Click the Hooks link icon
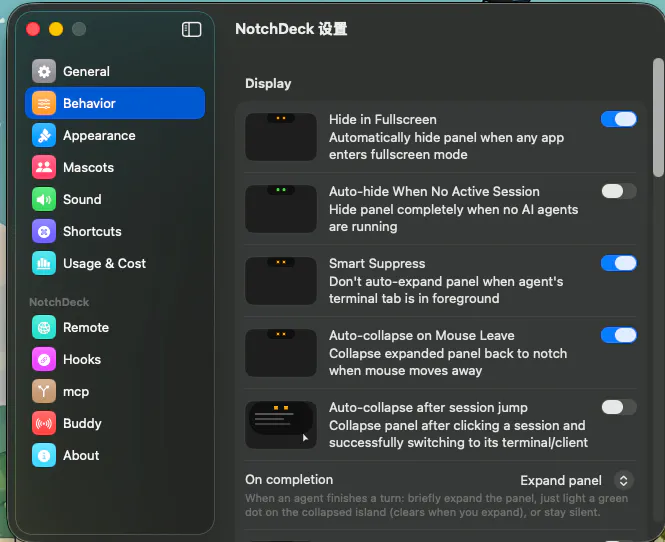The width and height of the screenshot is (665, 542). [x=44, y=359]
